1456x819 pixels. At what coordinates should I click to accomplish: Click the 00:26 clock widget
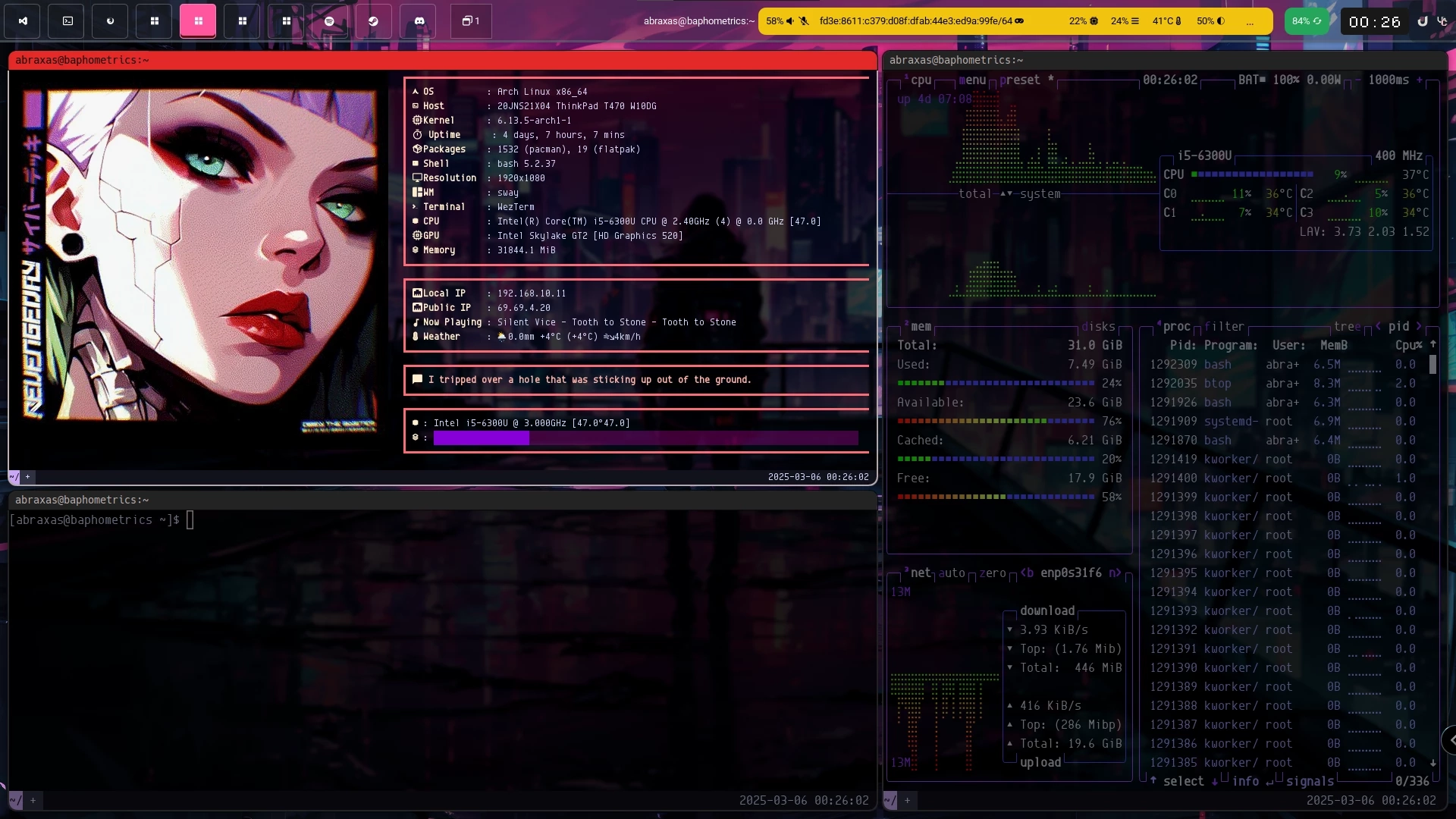tap(1374, 22)
